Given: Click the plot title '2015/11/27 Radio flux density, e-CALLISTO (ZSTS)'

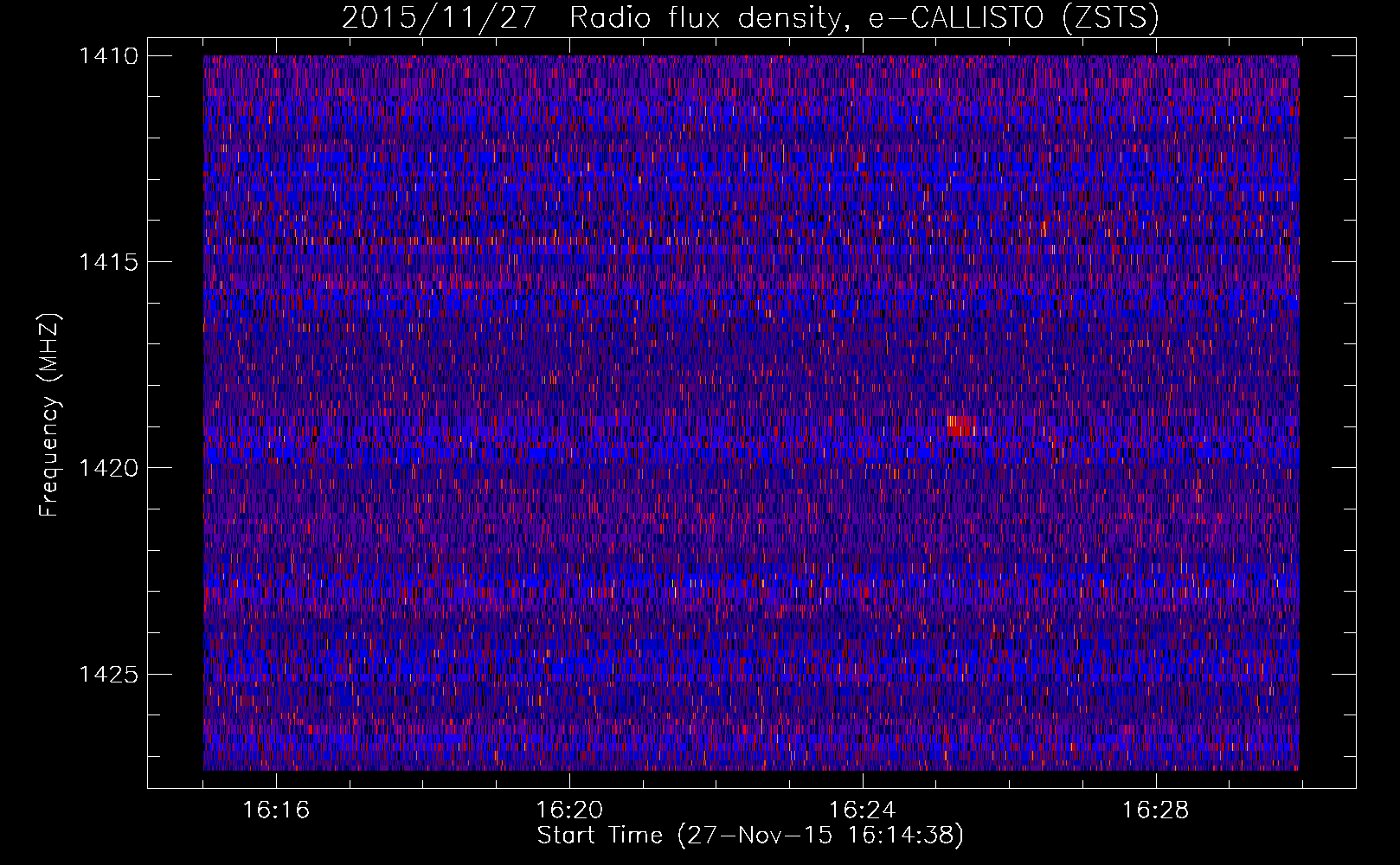Looking at the screenshot, I should (x=750, y=18).
